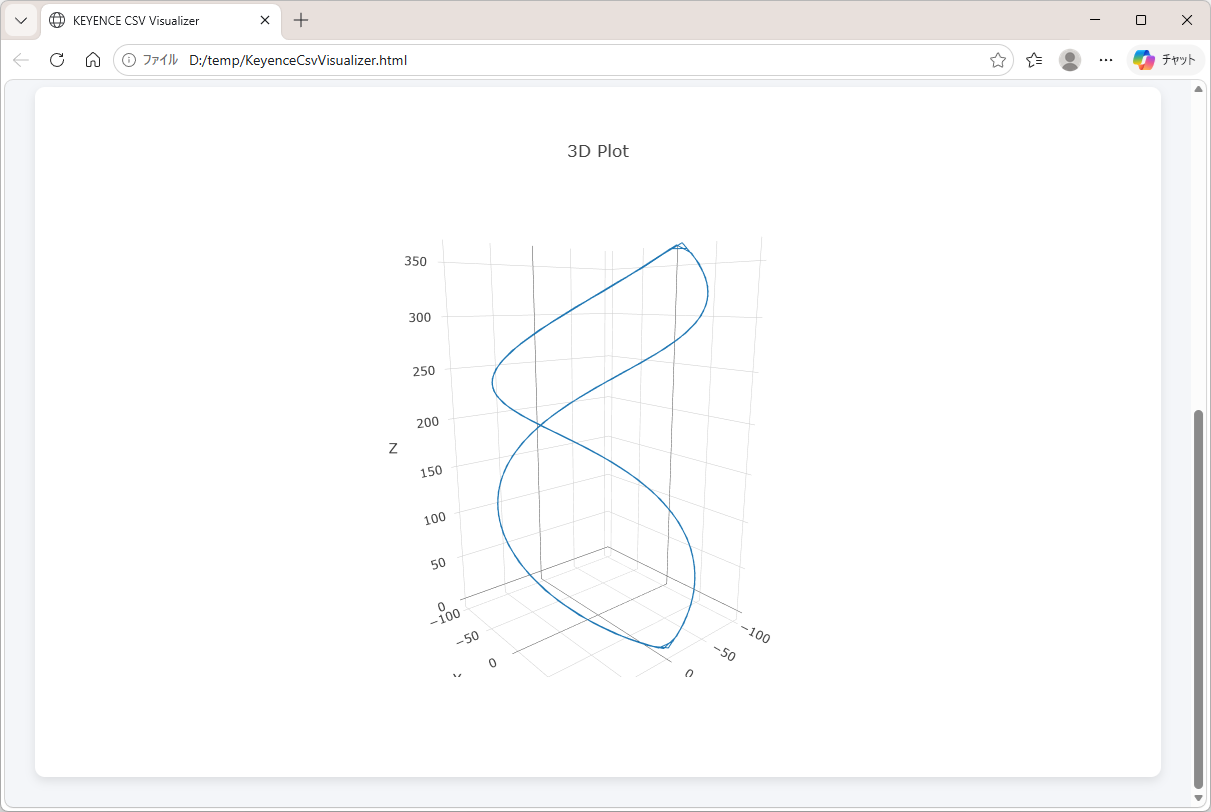Expand the tab search dropdown chevron

[21, 20]
